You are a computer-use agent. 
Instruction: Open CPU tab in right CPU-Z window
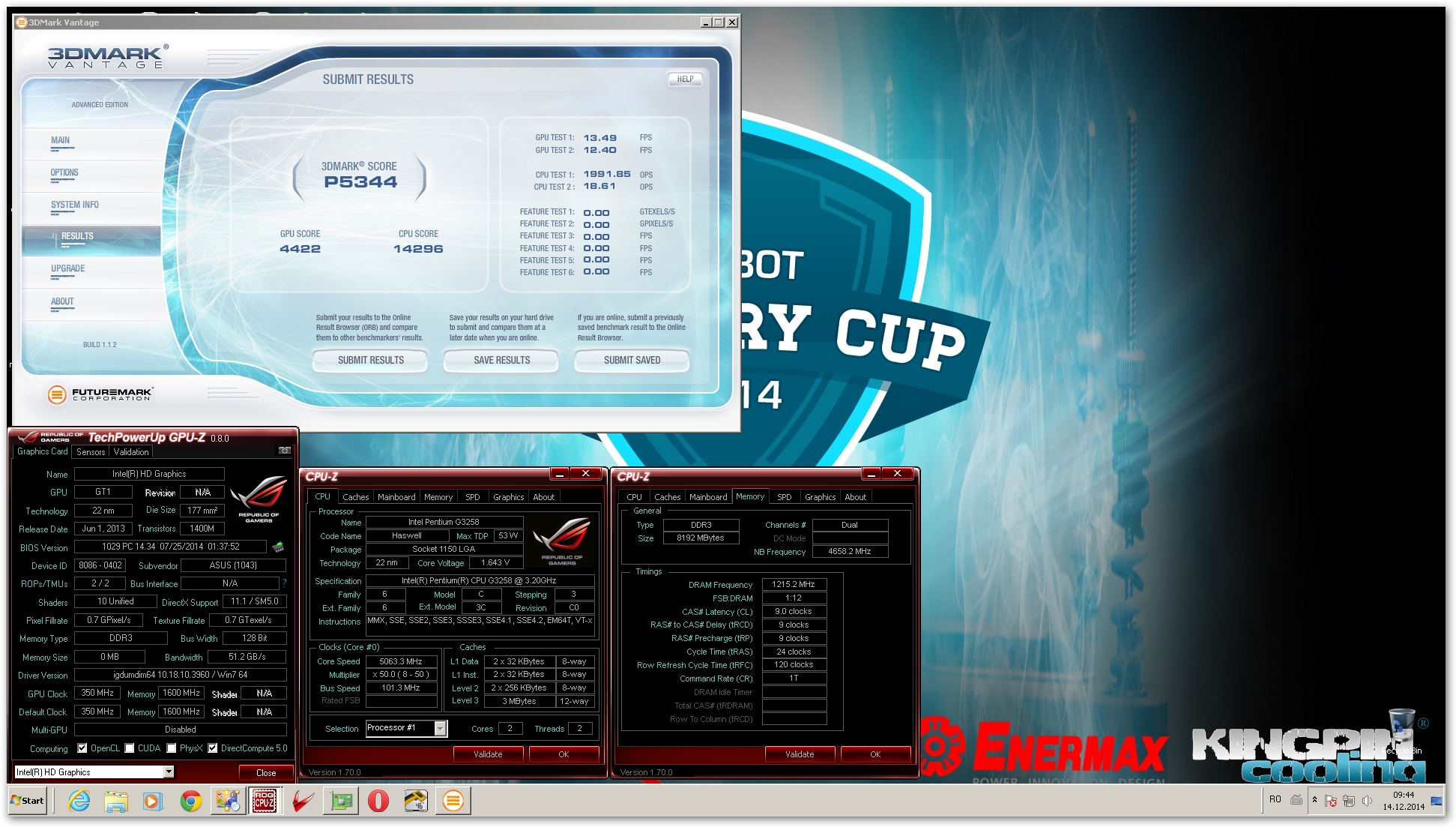pos(634,497)
